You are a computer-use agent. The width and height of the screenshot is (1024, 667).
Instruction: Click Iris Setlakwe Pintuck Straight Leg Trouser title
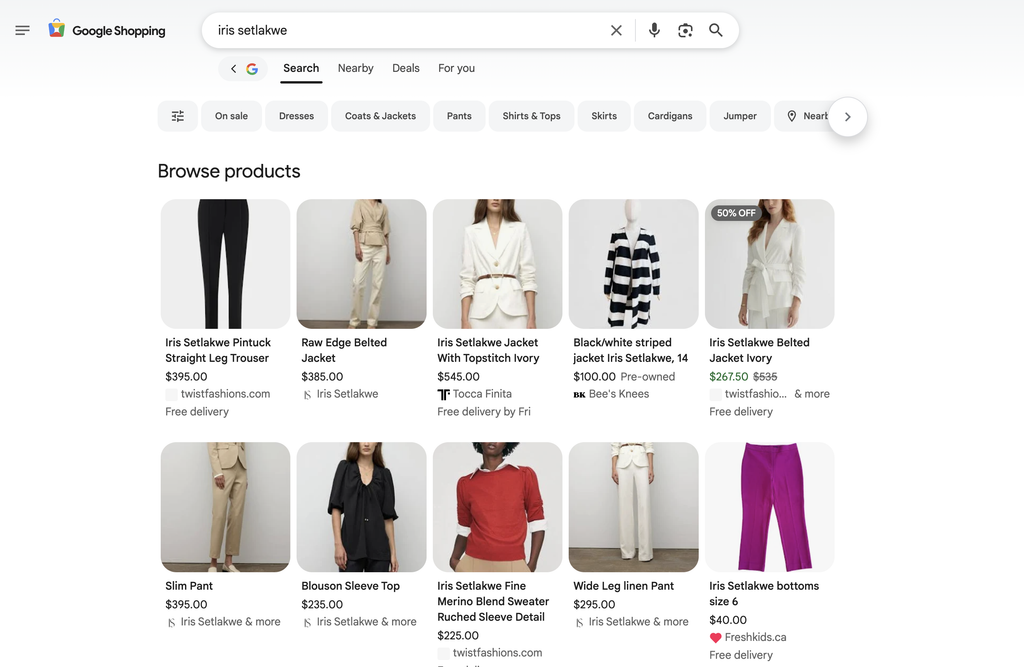217,350
